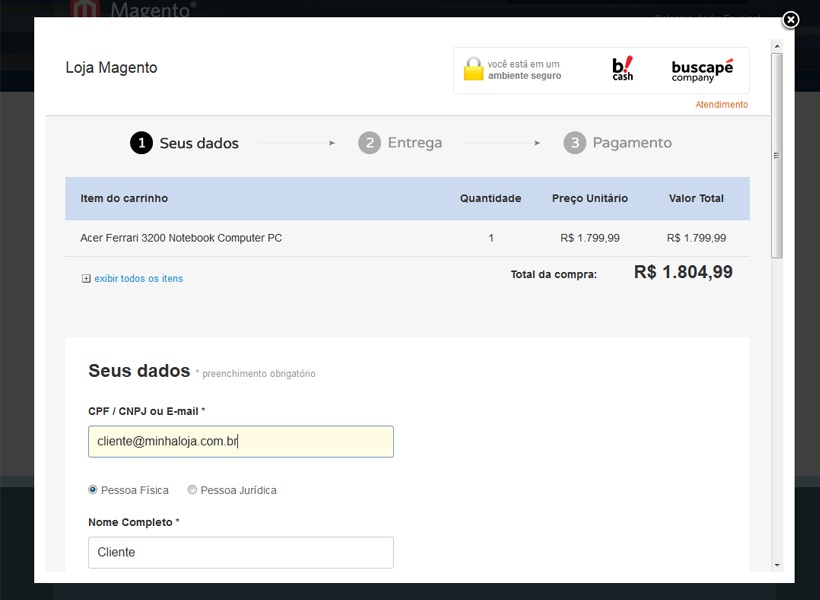Go to the Entrega step

(x=414, y=143)
